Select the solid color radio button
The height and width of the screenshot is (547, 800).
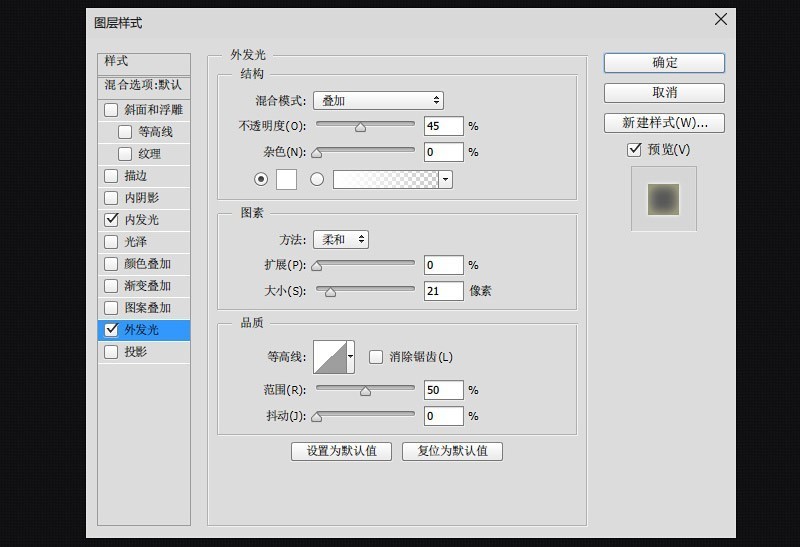(x=261, y=179)
